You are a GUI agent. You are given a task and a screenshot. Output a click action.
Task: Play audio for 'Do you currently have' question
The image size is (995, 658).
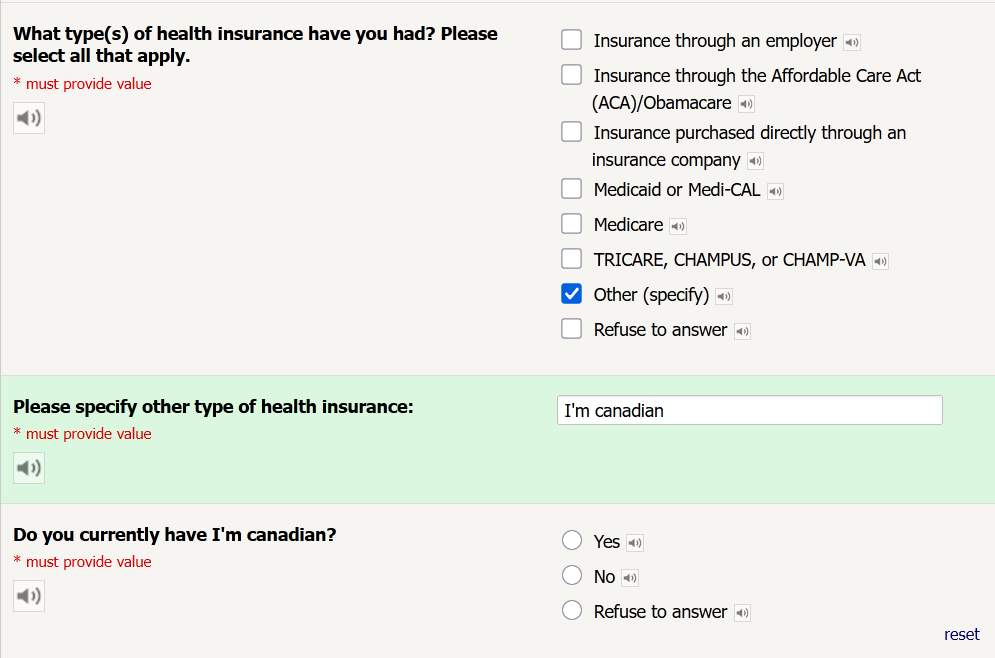coord(29,596)
